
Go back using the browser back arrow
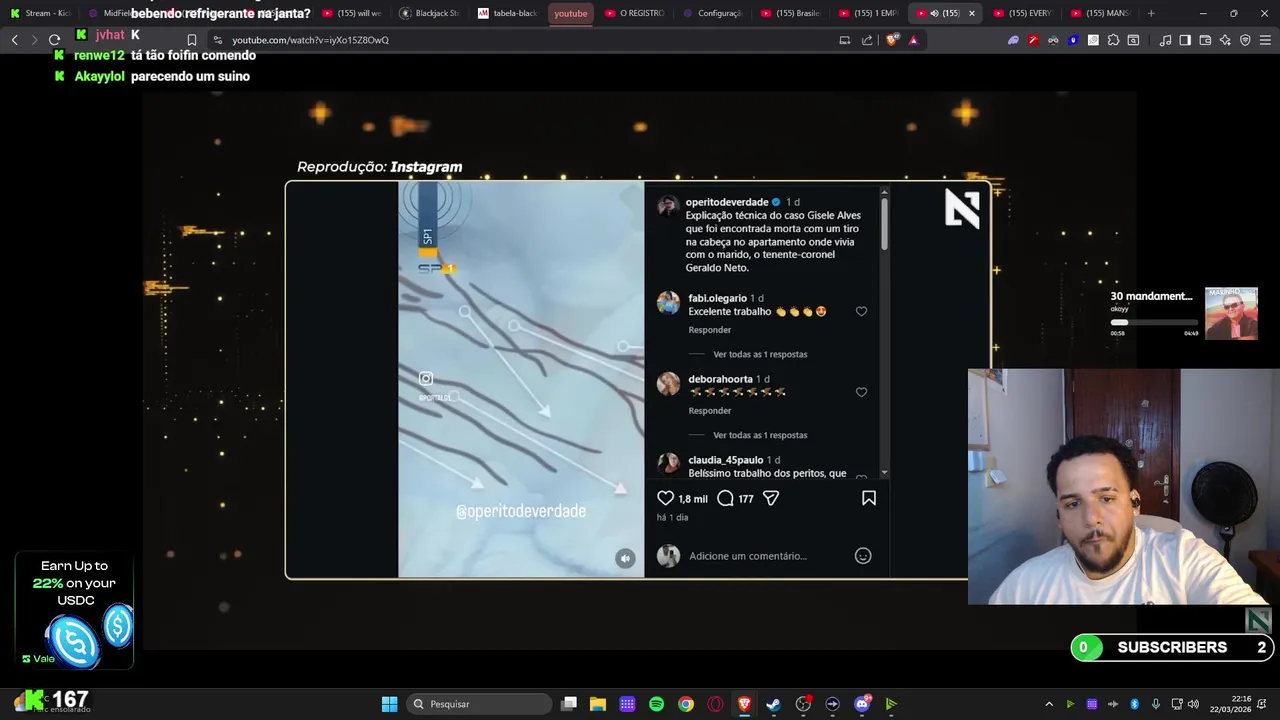coord(15,40)
